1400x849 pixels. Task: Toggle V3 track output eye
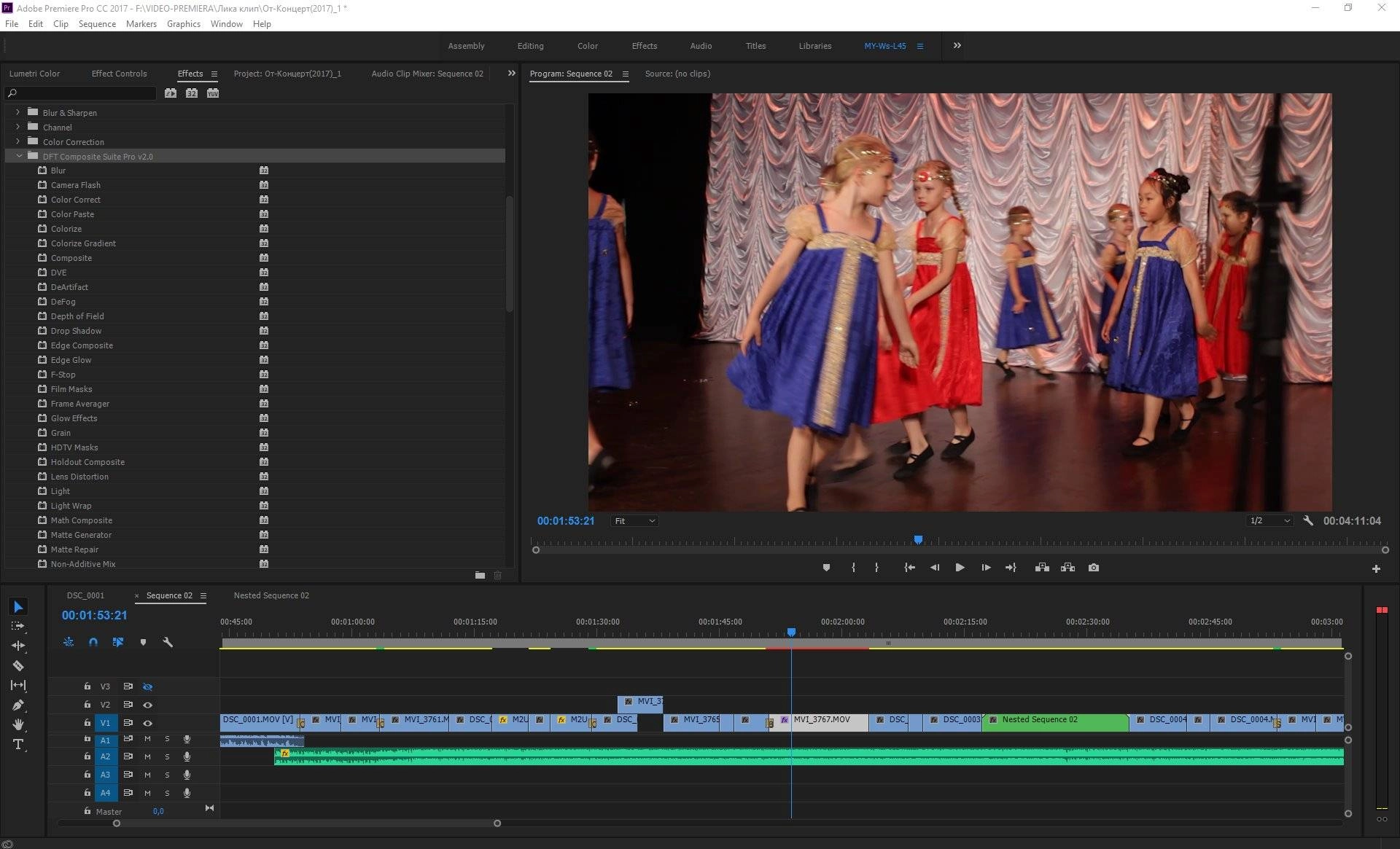point(148,686)
